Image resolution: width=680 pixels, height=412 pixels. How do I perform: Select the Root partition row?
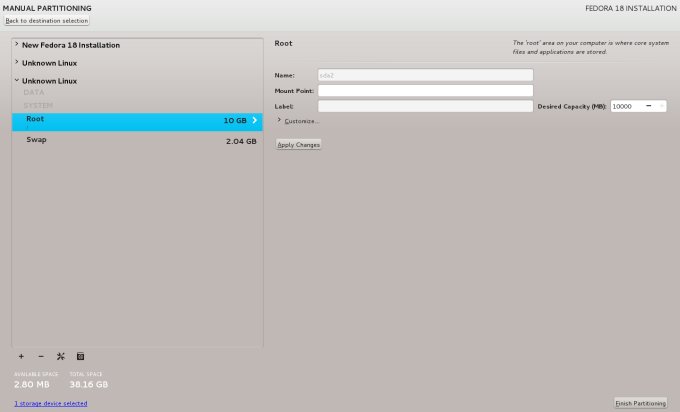click(x=137, y=122)
